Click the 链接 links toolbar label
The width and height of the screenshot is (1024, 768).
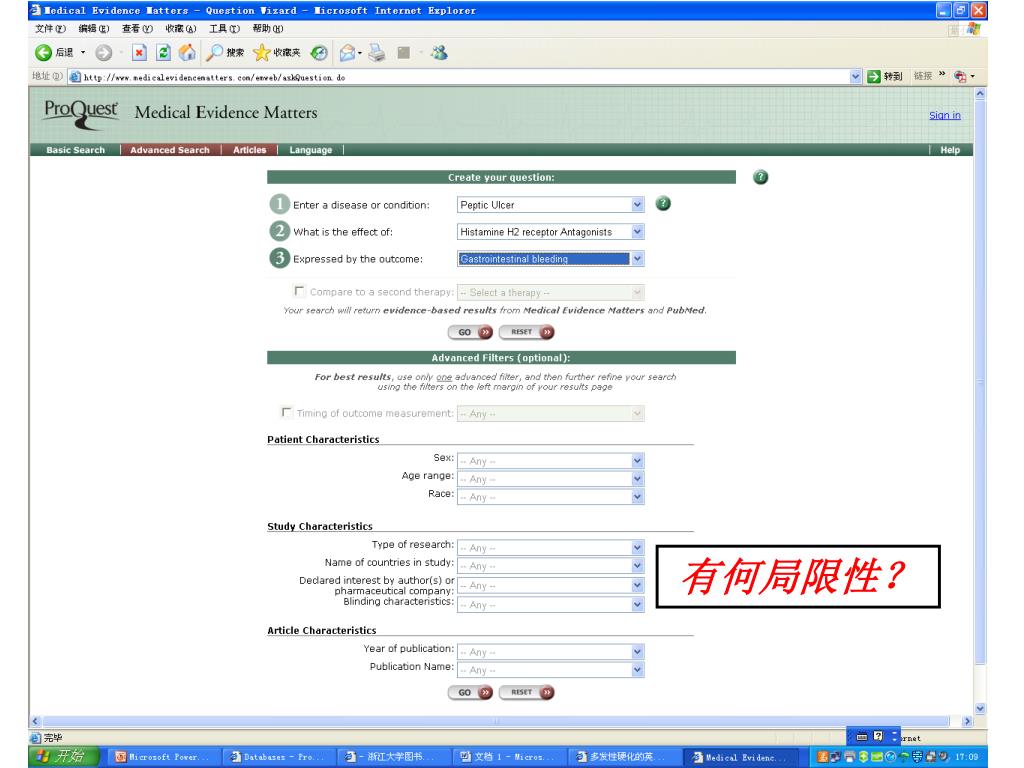click(922, 76)
